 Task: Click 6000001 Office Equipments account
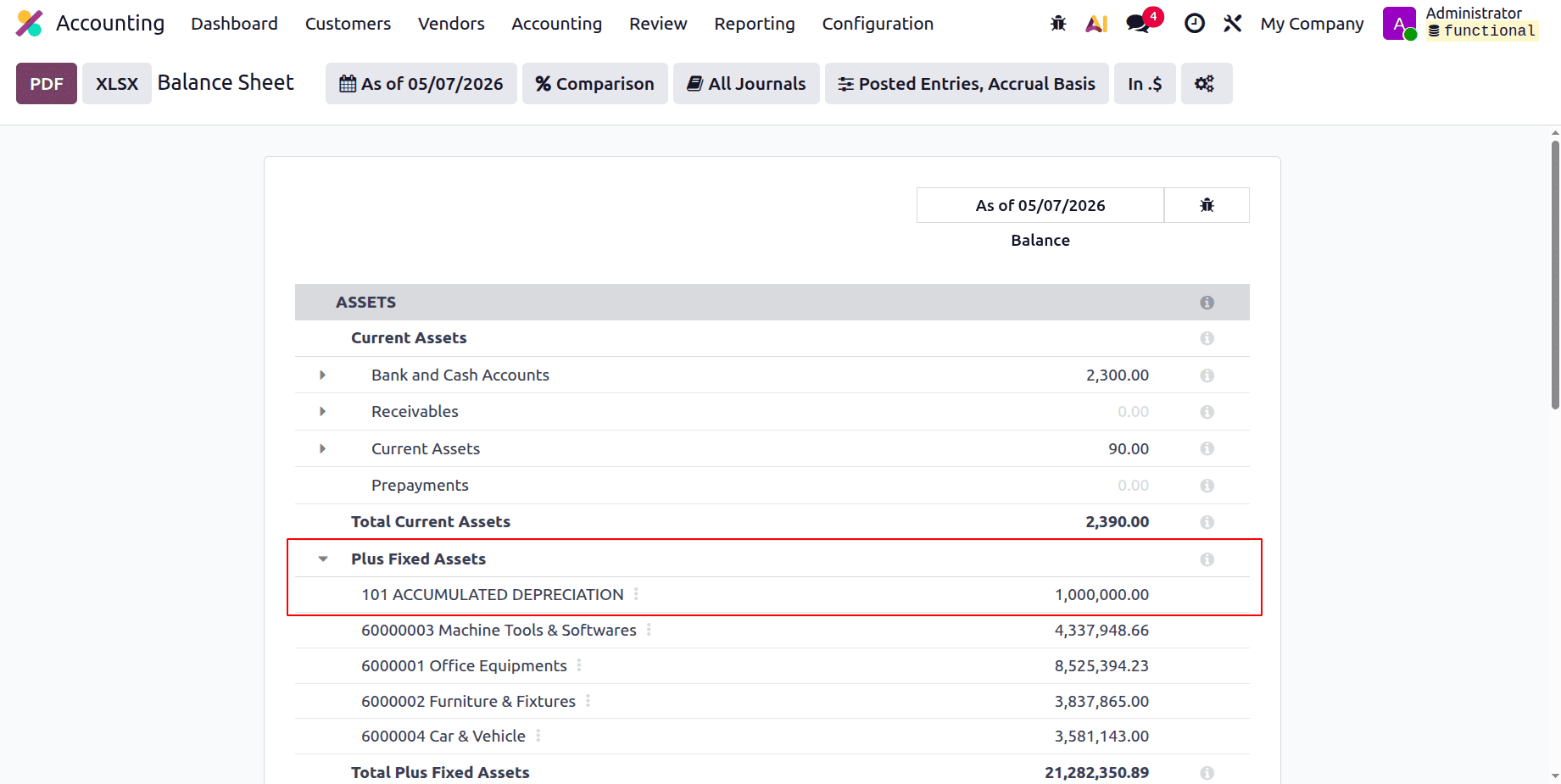pyautogui.click(x=464, y=665)
